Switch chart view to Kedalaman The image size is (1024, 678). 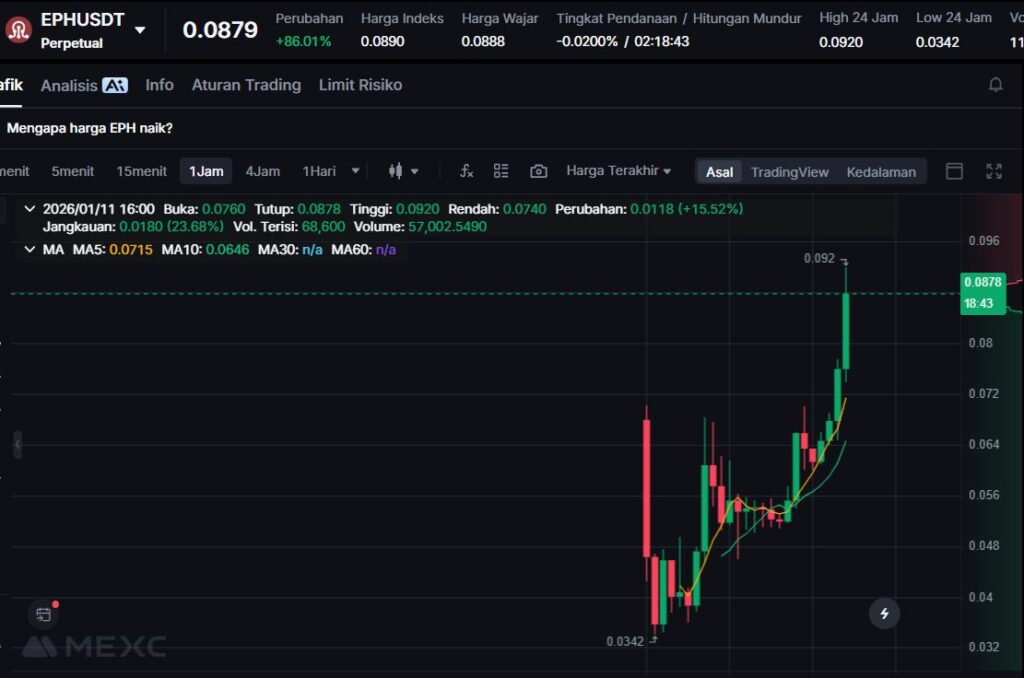880,172
